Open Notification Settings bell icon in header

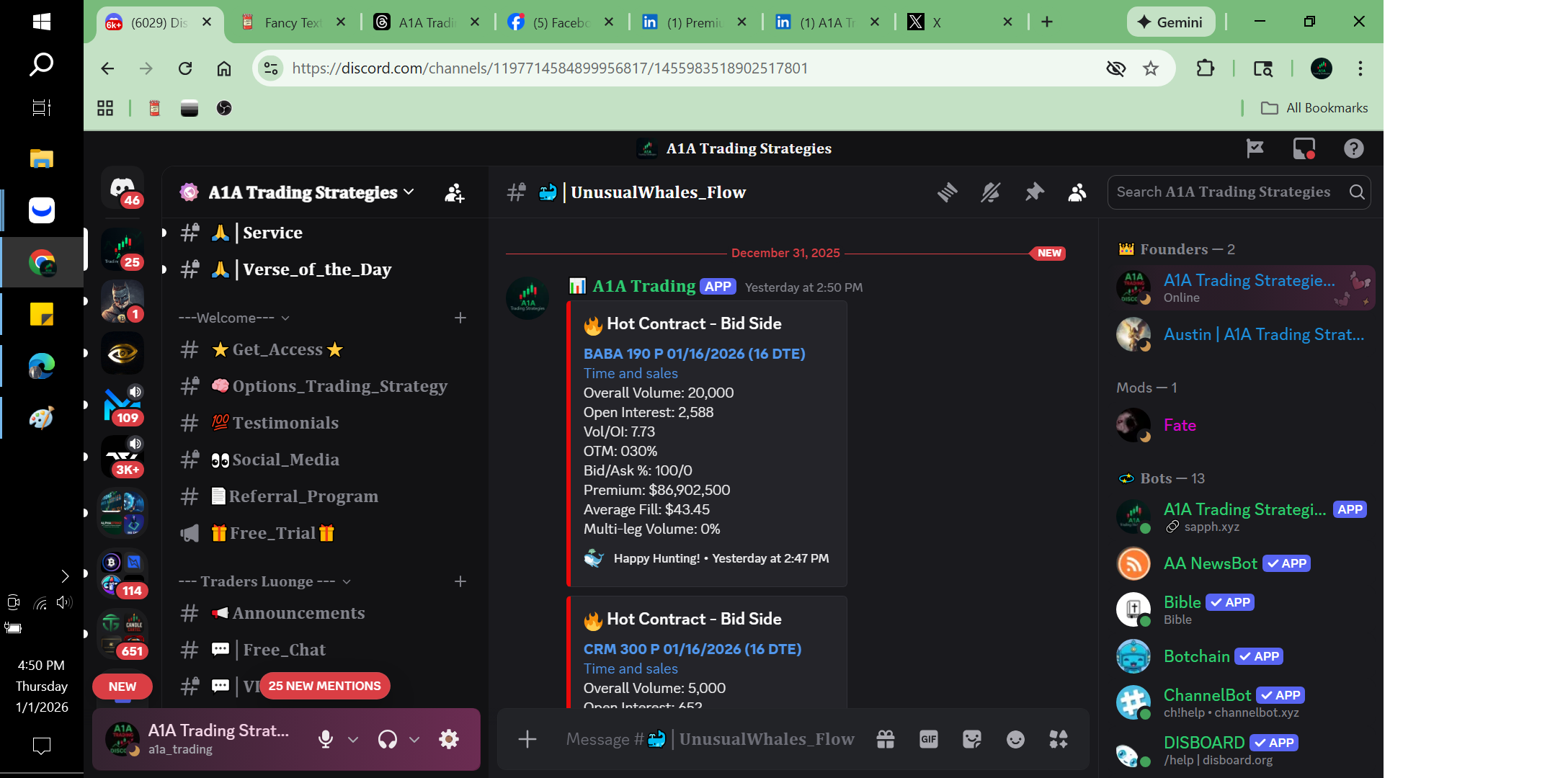pos(991,192)
